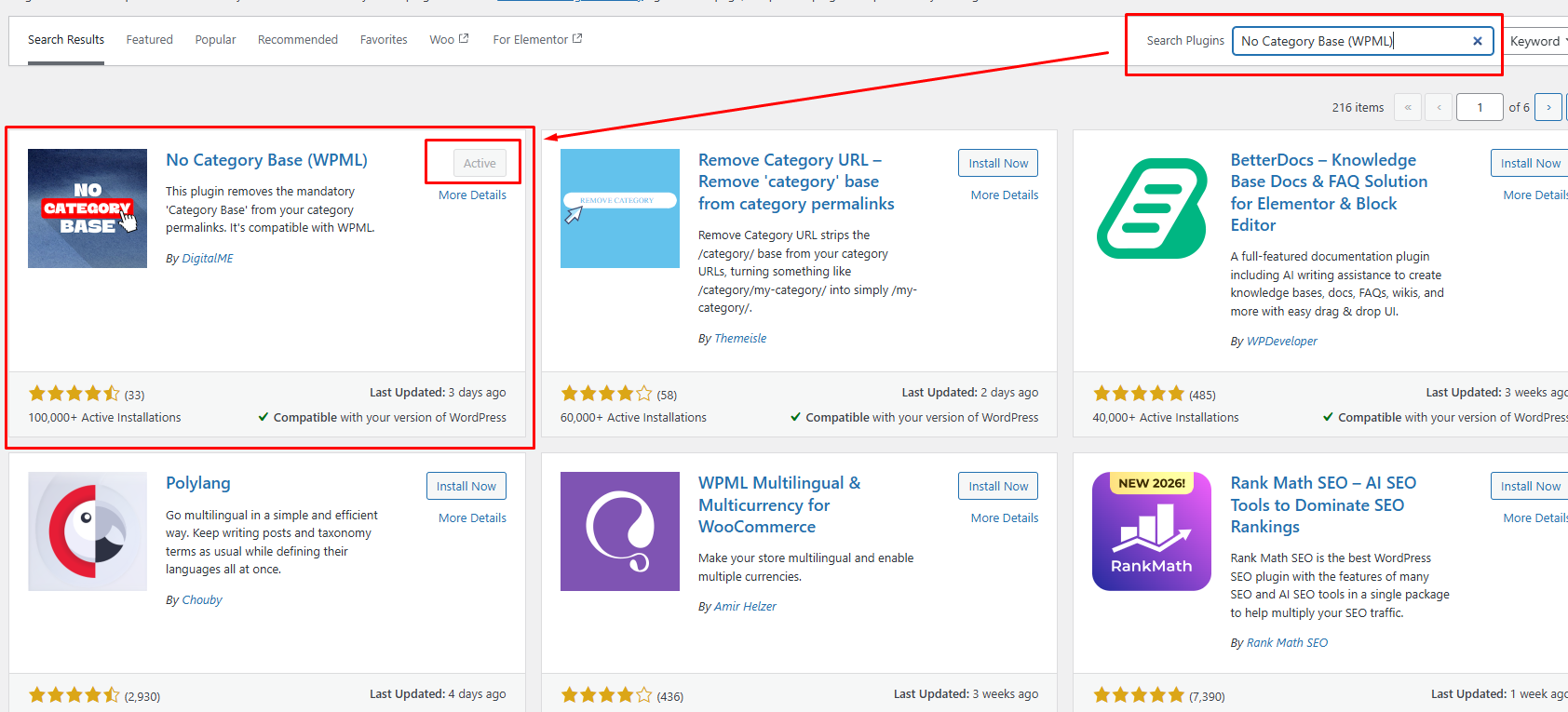Switch to the Popular tab

point(215,40)
